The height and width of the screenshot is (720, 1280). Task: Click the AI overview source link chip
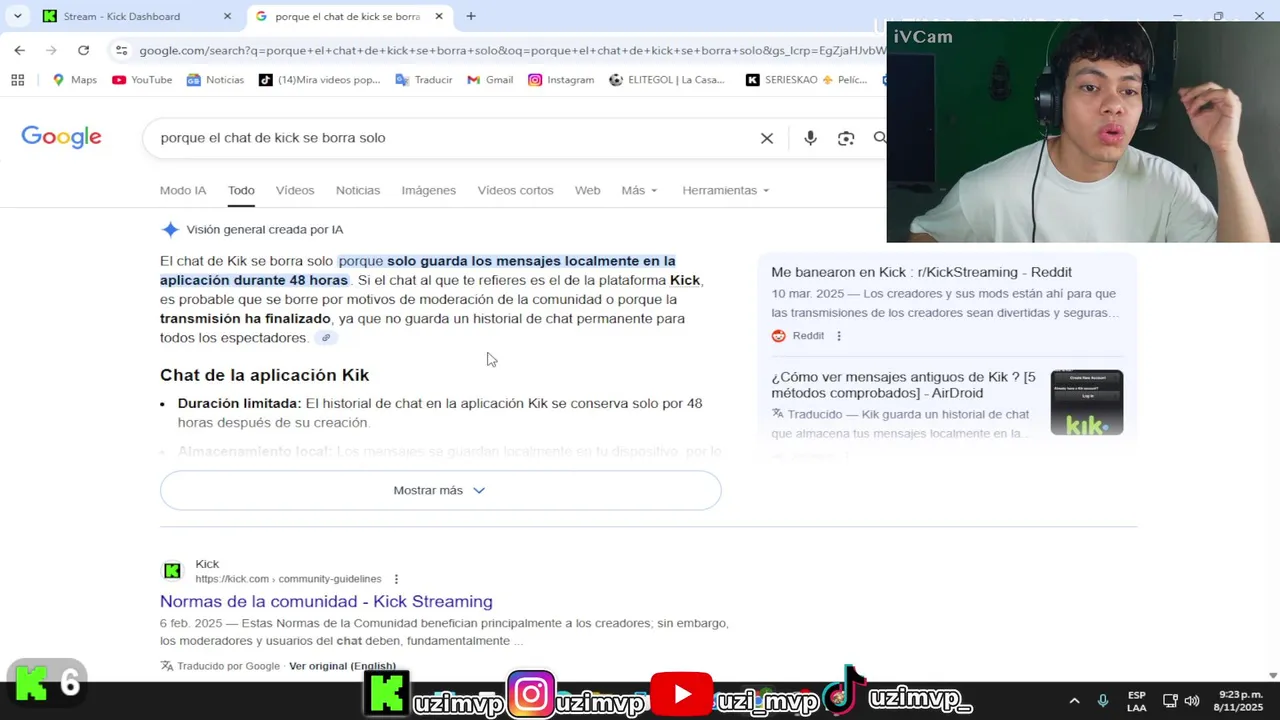(x=326, y=338)
